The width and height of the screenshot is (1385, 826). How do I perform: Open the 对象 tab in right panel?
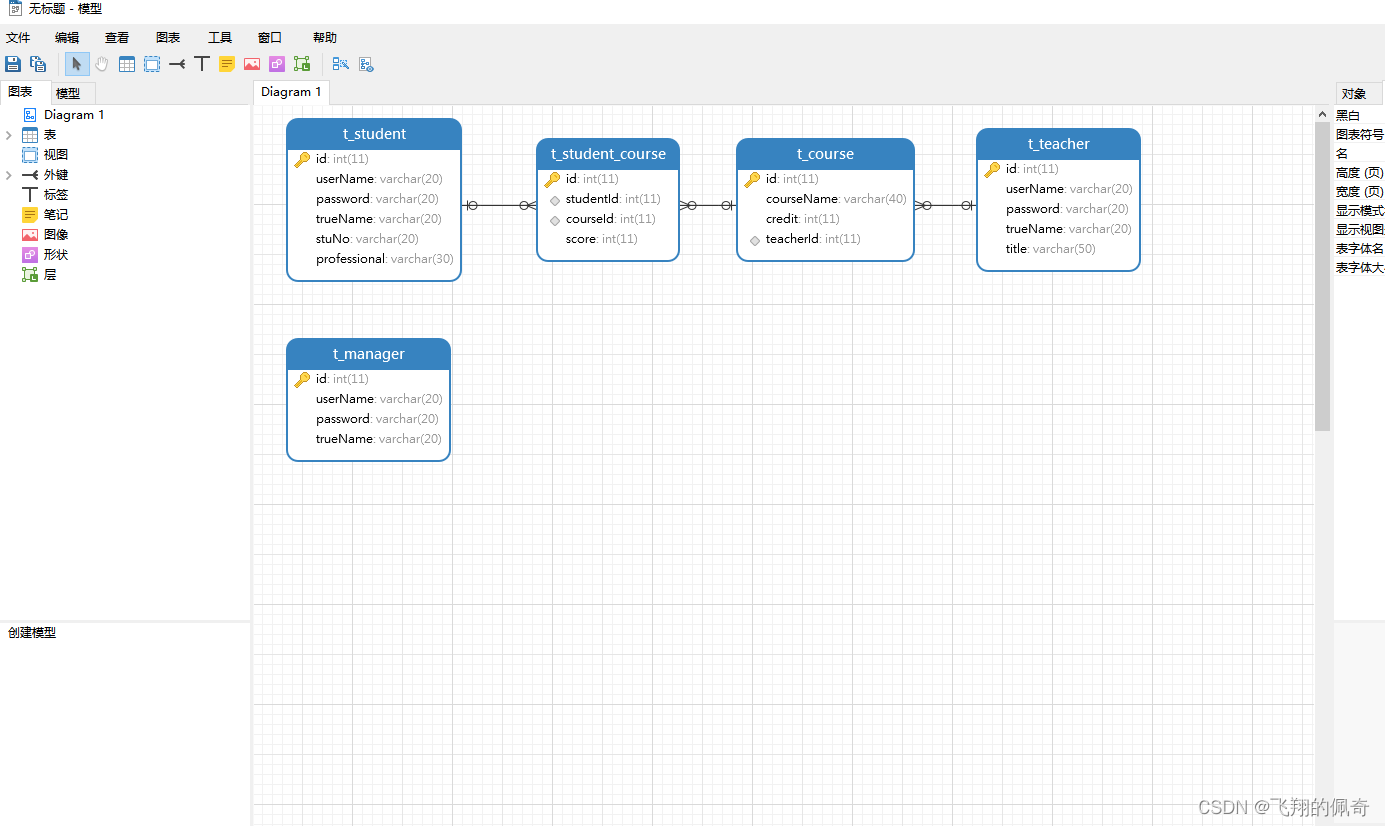pos(1358,94)
